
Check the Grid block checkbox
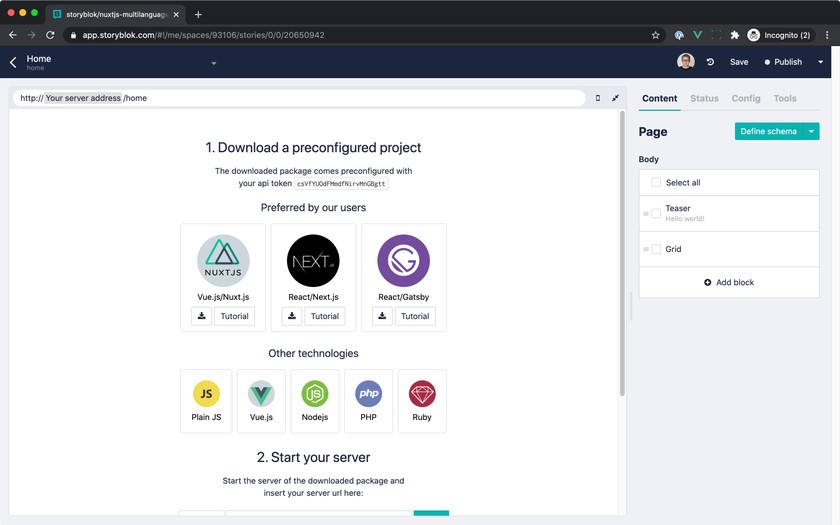(x=656, y=249)
